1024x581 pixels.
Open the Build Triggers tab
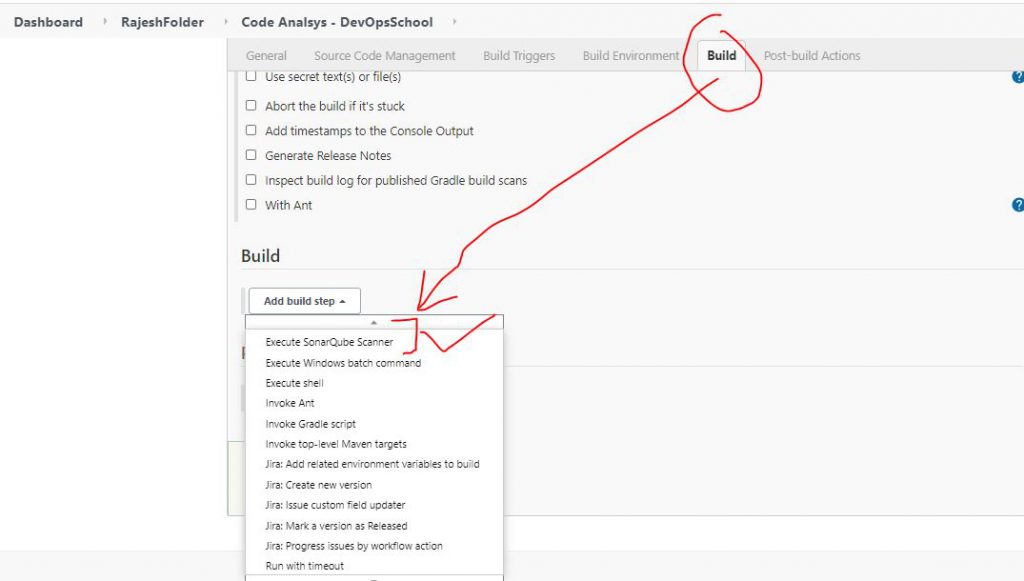pos(519,56)
